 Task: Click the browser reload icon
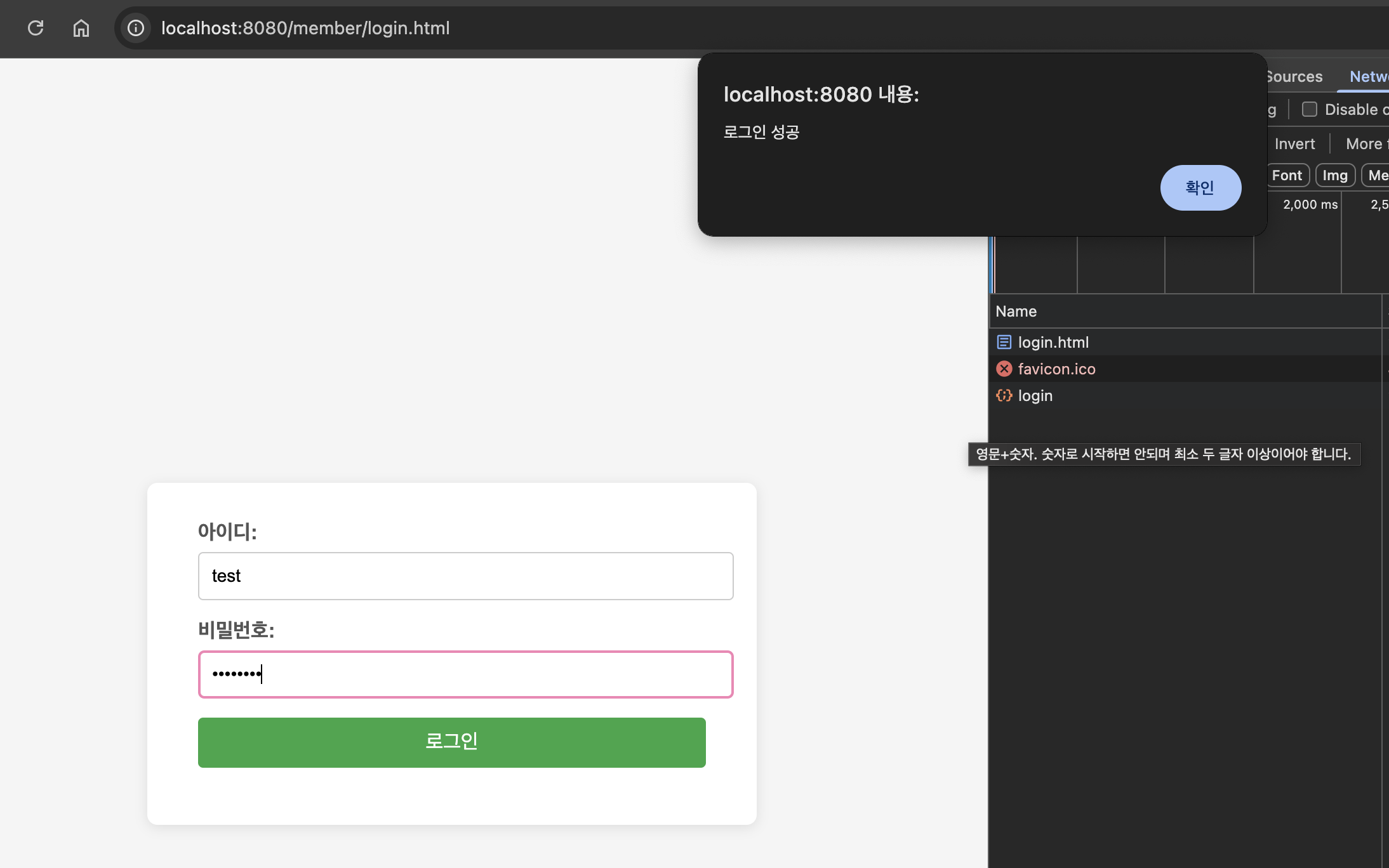[x=36, y=28]
